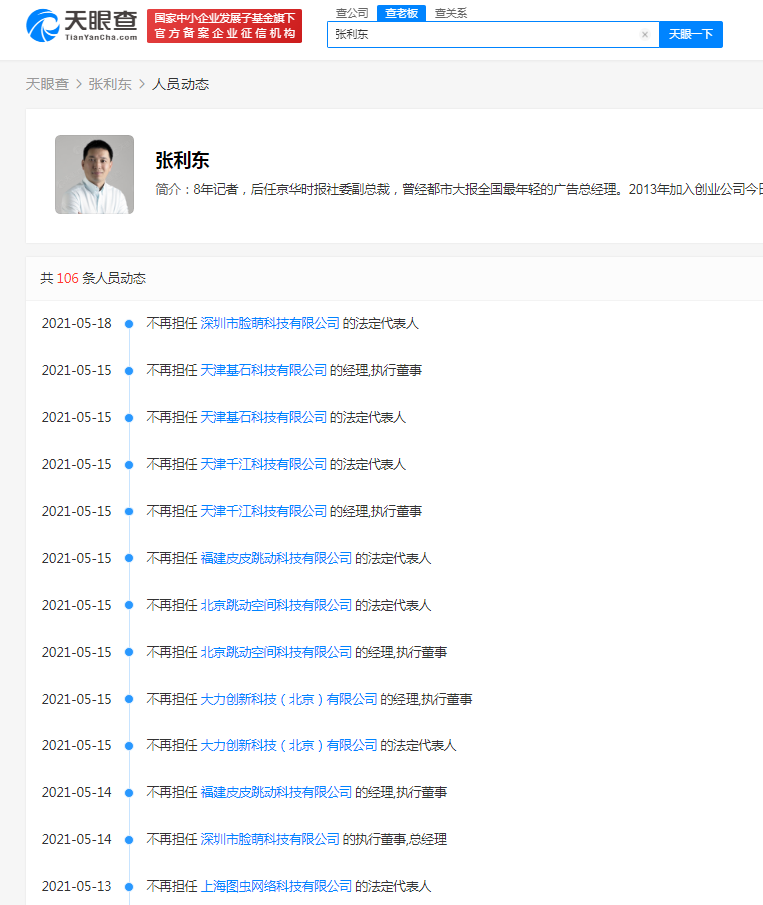Click the timeline dot for 深圳市脸萌 2021-05-14
Viewport: 763px width, 905px height.
tap(129, 840)
